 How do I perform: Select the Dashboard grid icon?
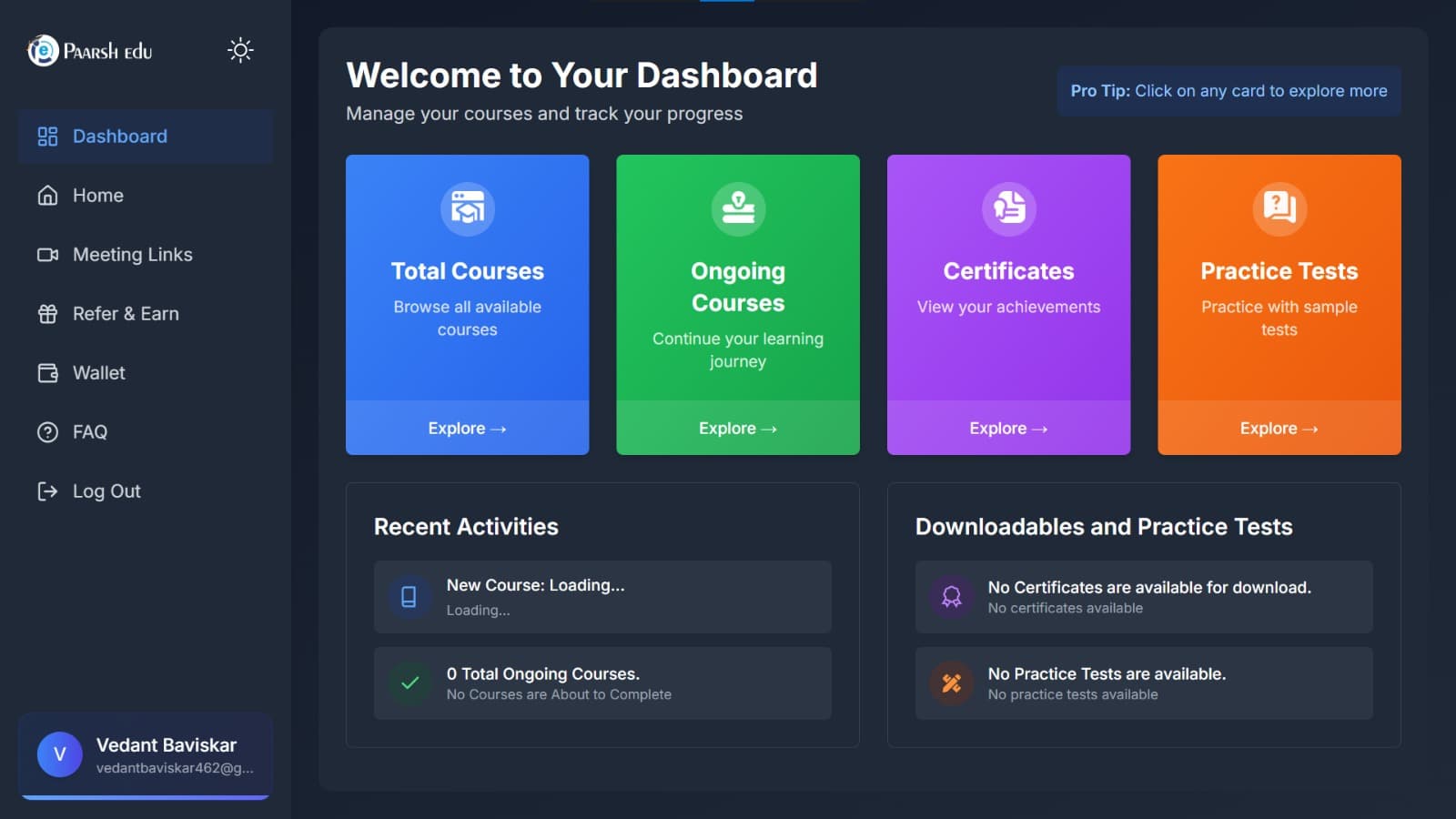(47, 136)
